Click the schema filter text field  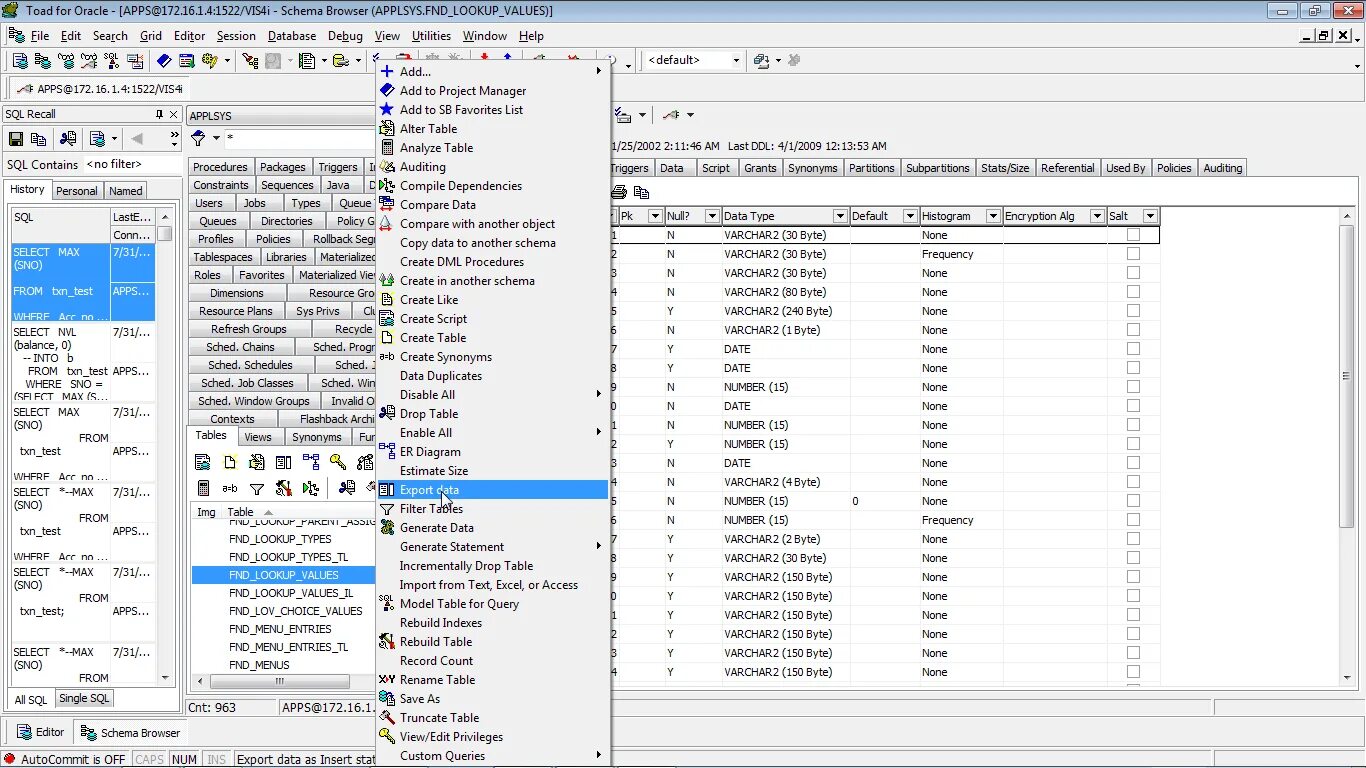click(298, 138)
